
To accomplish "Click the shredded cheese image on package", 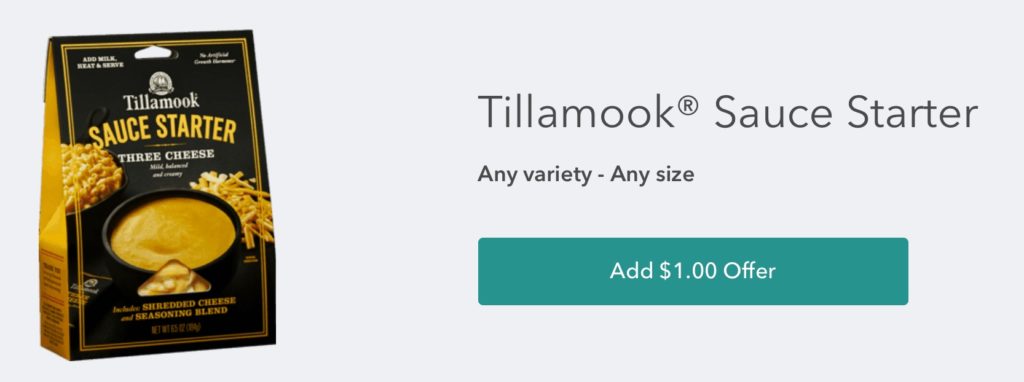I will 234,202.
